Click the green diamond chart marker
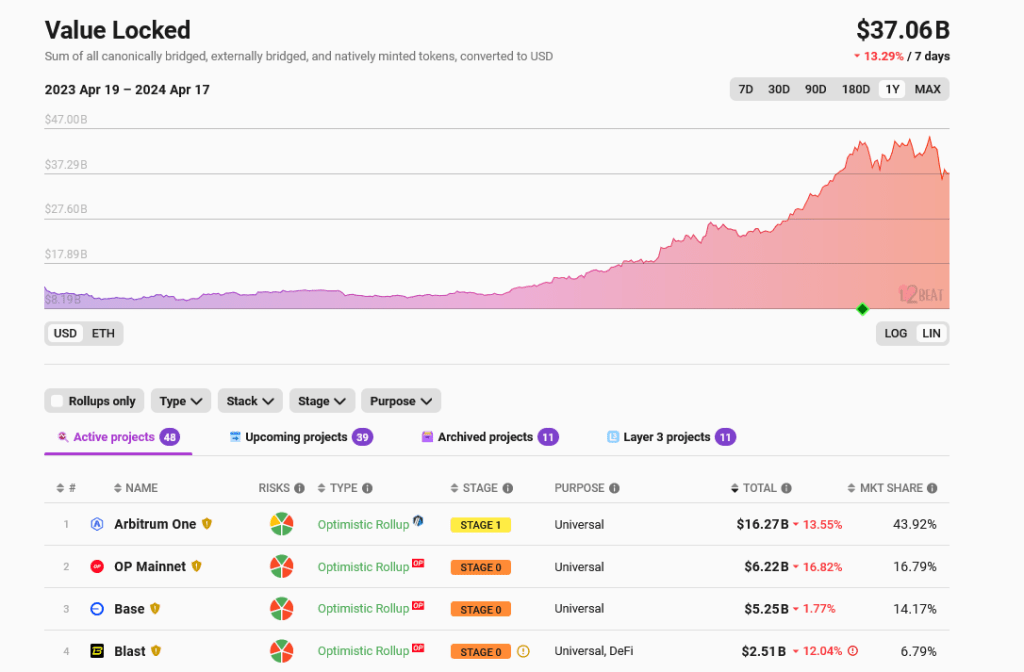 (862, 309)
